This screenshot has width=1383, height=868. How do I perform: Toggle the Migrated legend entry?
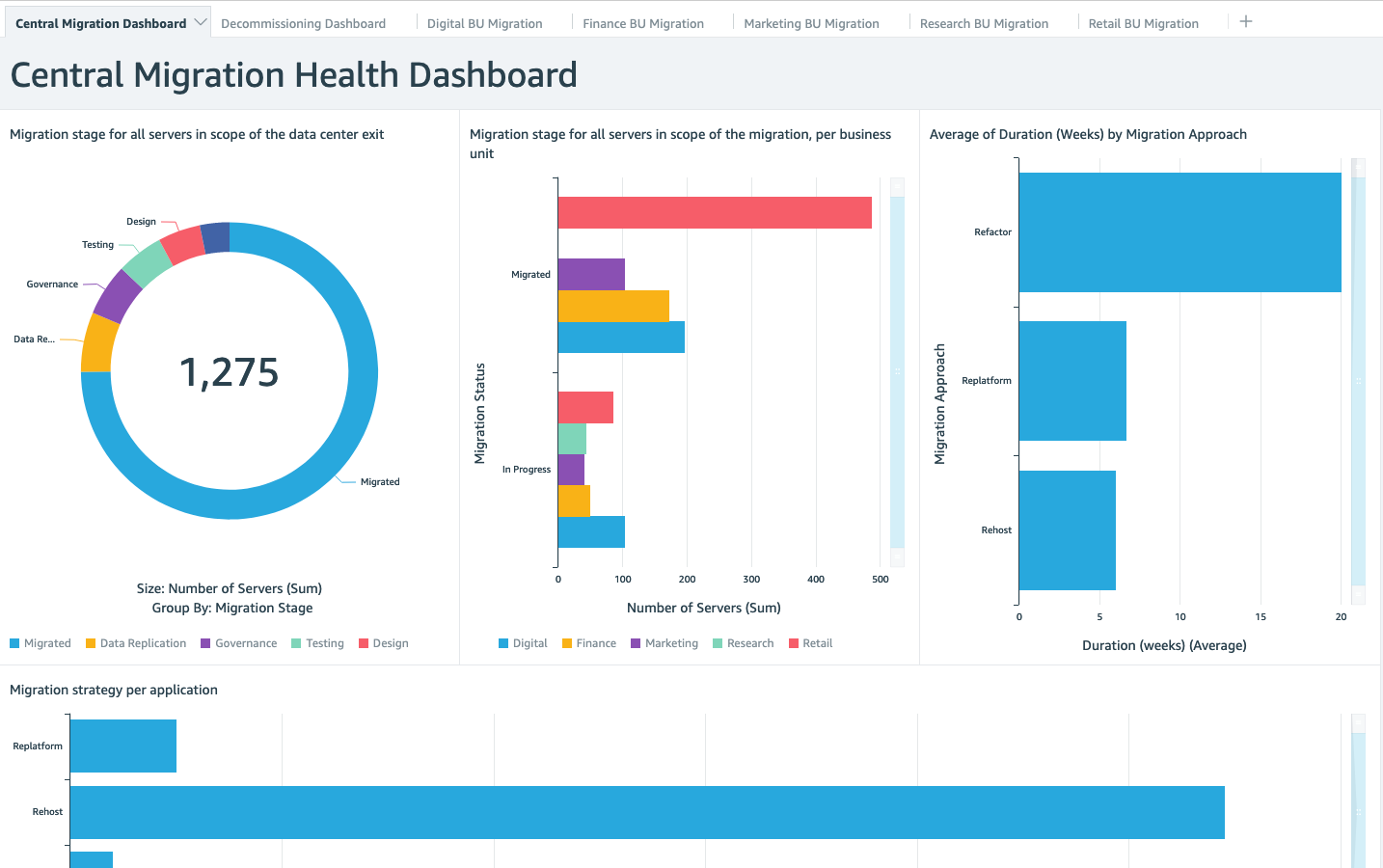[40, 642]
